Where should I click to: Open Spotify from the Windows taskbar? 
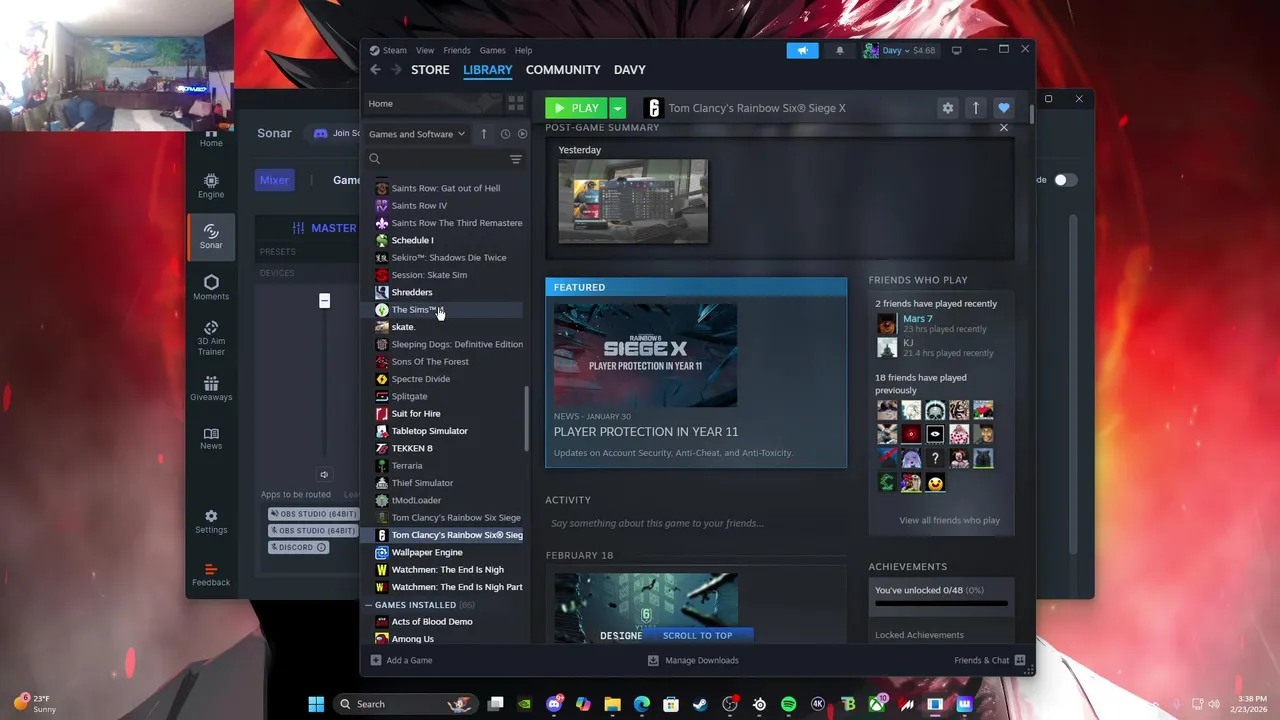pyautogui.click(x=788, y=704)
